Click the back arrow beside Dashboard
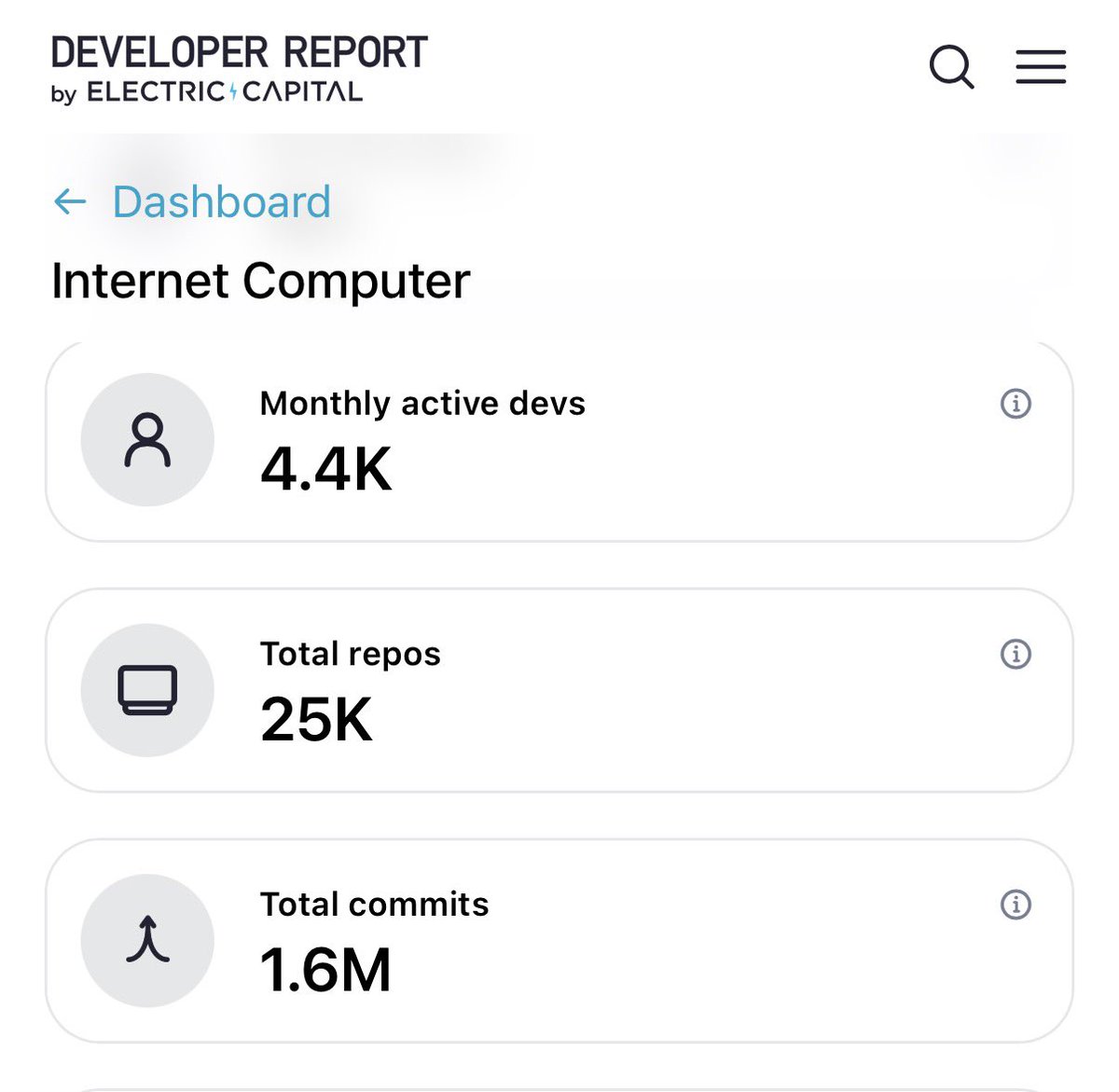Image resolution: width=1119 pixels, height=1092 pixels. [71, 201]
